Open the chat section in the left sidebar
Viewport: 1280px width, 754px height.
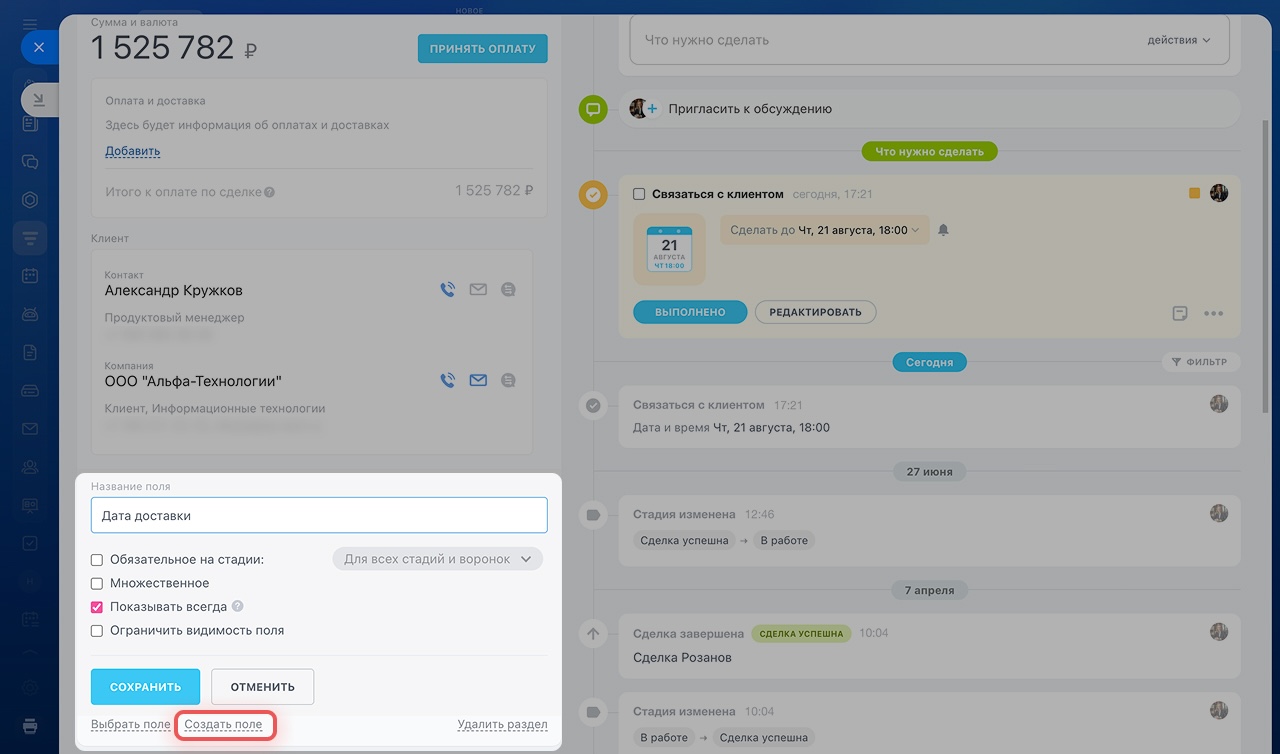point(30,161)
